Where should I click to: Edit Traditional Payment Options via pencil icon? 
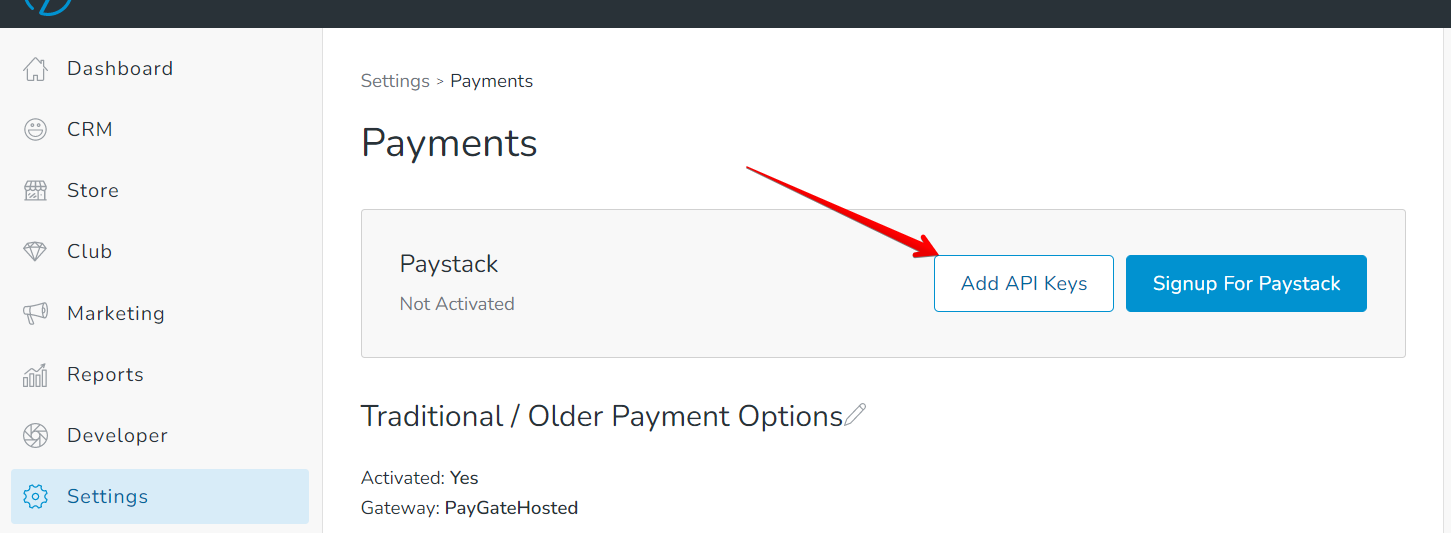click(x=855, y=415)
